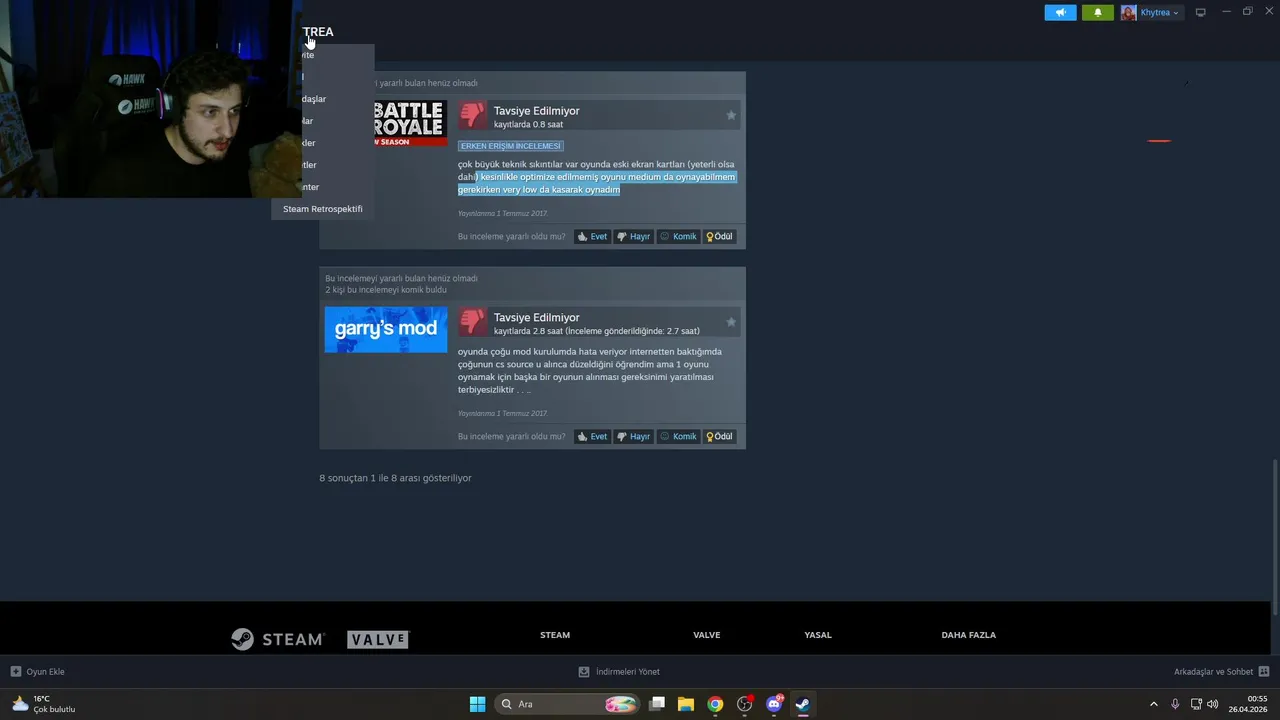Screen dimensions: 1280x720
Task: Open Discord from the taskbar
Action: 774,704
